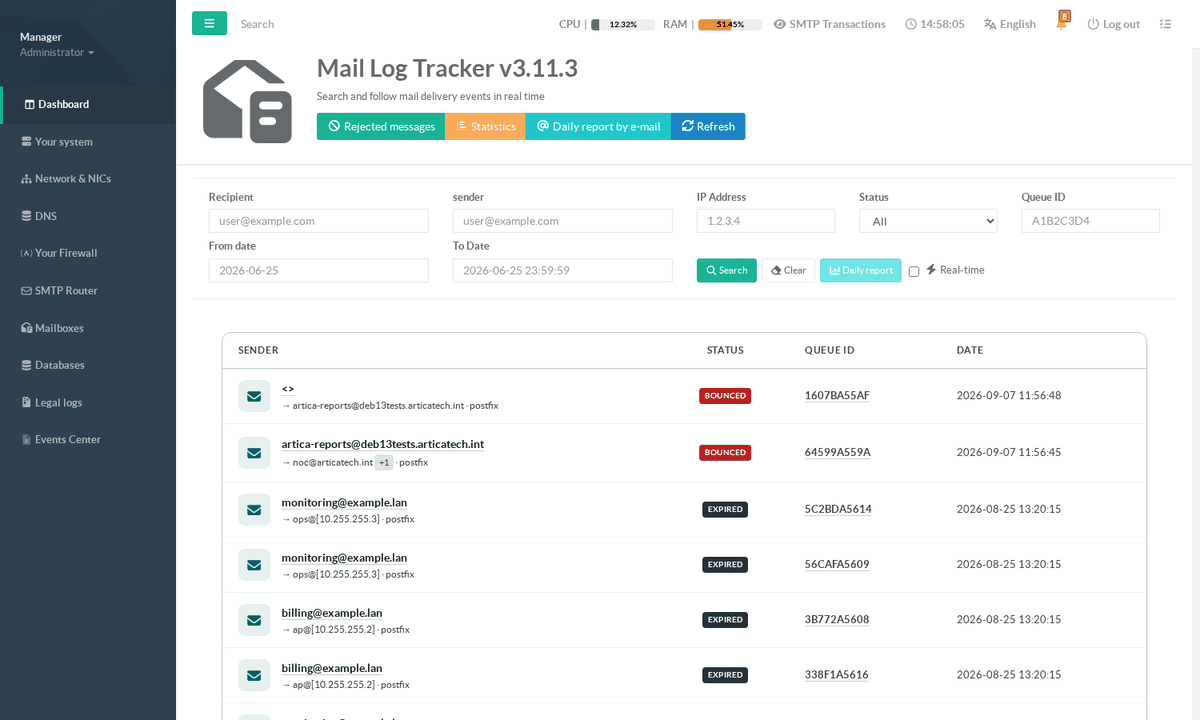1200x720 pixels.
Task: Open queue ID 56CAFA5609
Action: [x=837, y=564]
